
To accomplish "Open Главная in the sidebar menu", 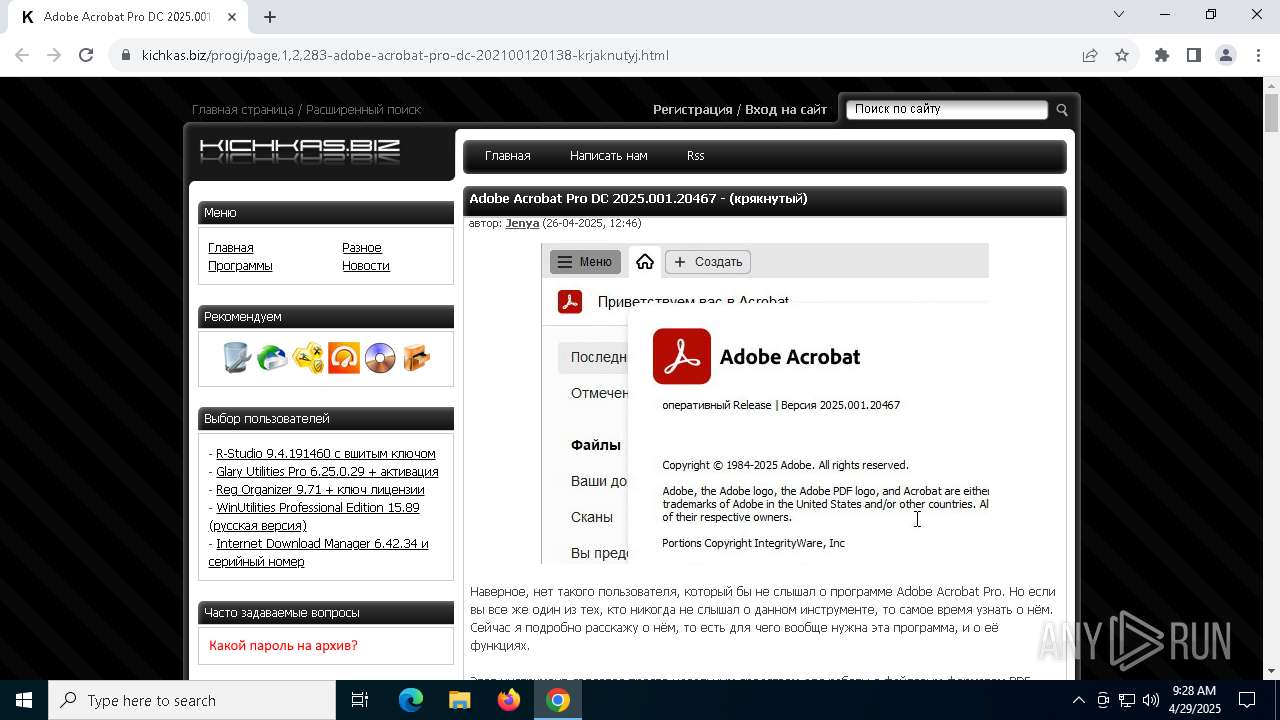I will coord(231,248).
